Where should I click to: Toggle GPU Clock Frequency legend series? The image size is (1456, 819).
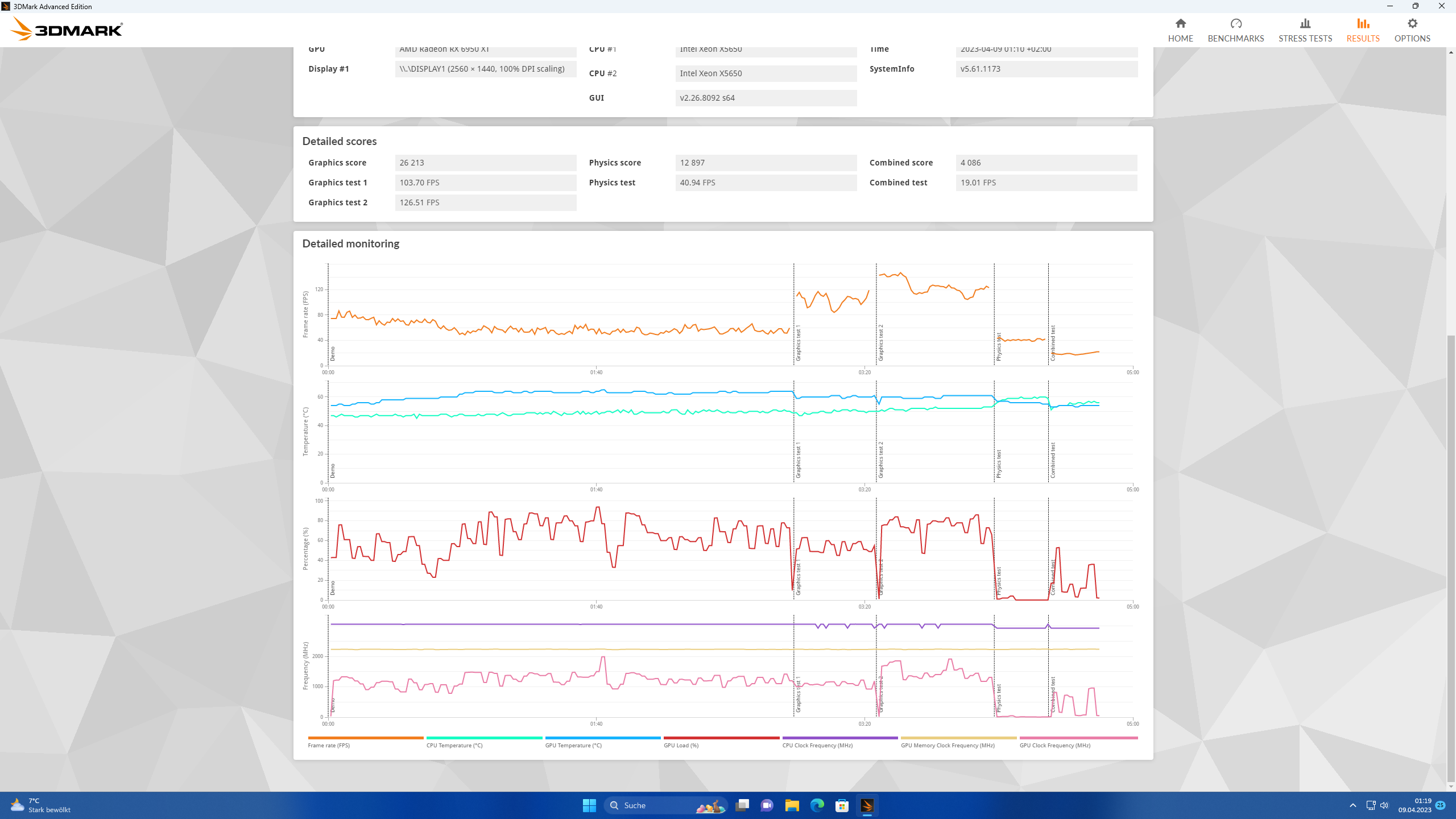1054,745
